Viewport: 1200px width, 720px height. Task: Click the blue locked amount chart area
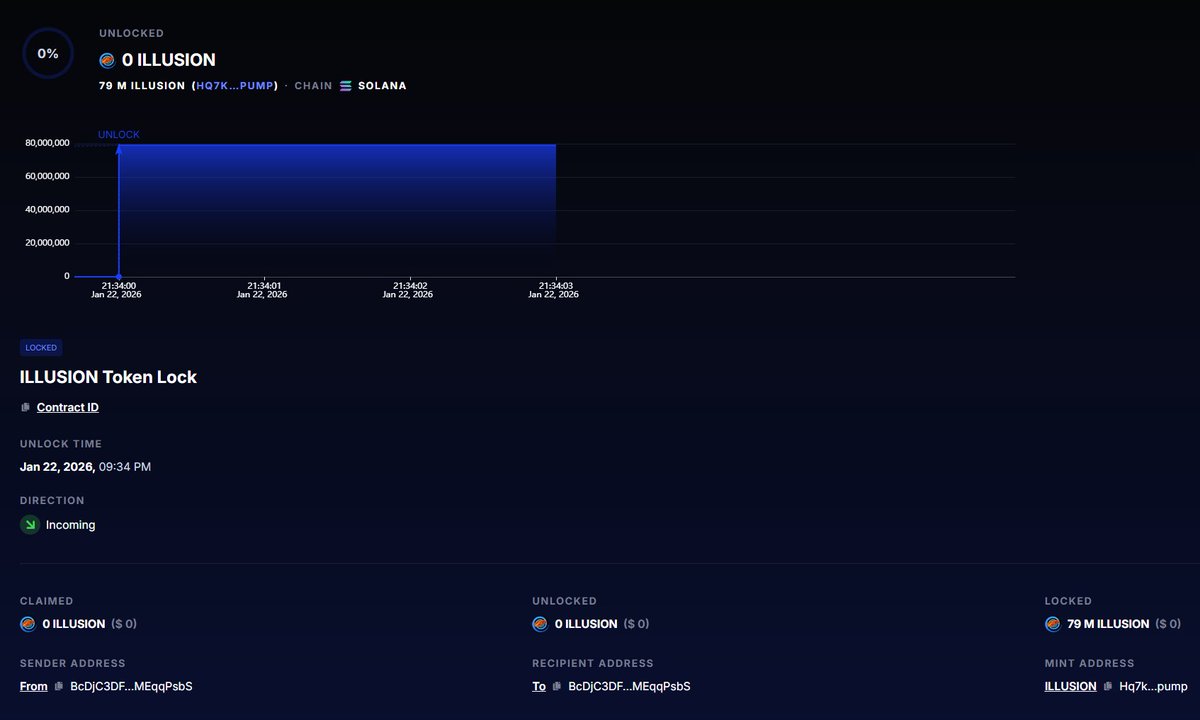(x=337, y=210)
